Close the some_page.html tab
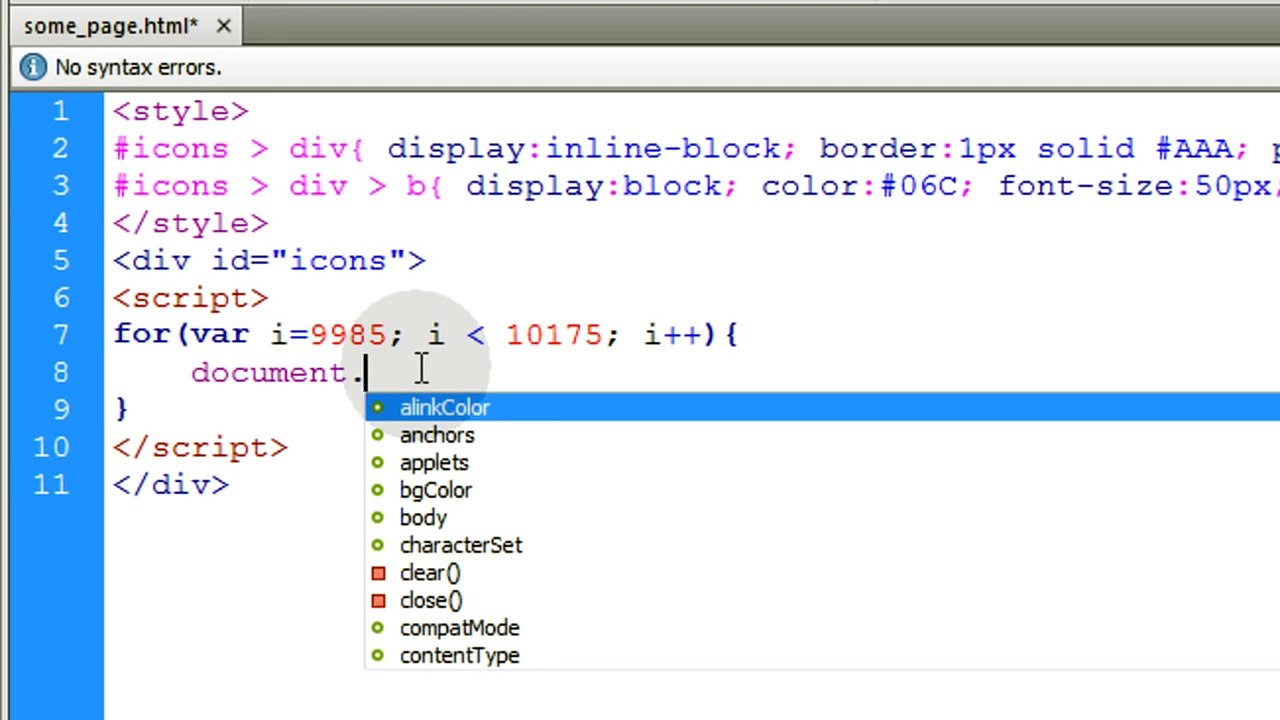This screenshot has height=720, width=1280. pos(223,26)
